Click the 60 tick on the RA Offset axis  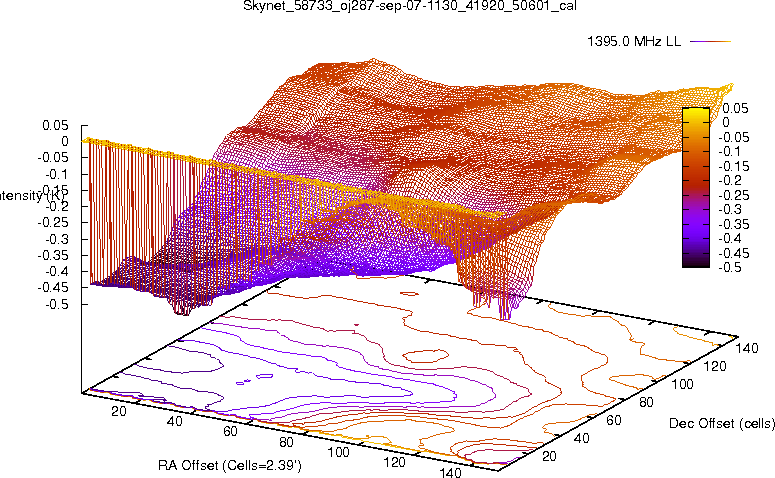[230, 432]
